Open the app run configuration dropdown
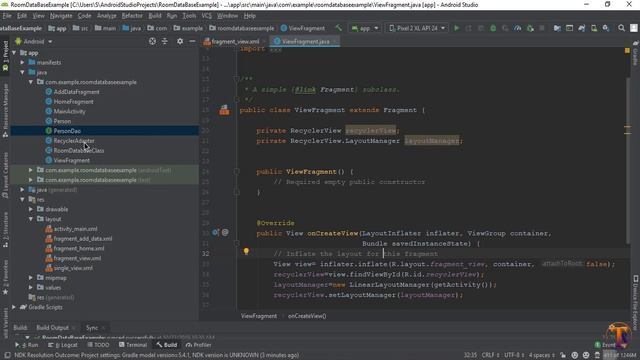 (x=365, y=28)
